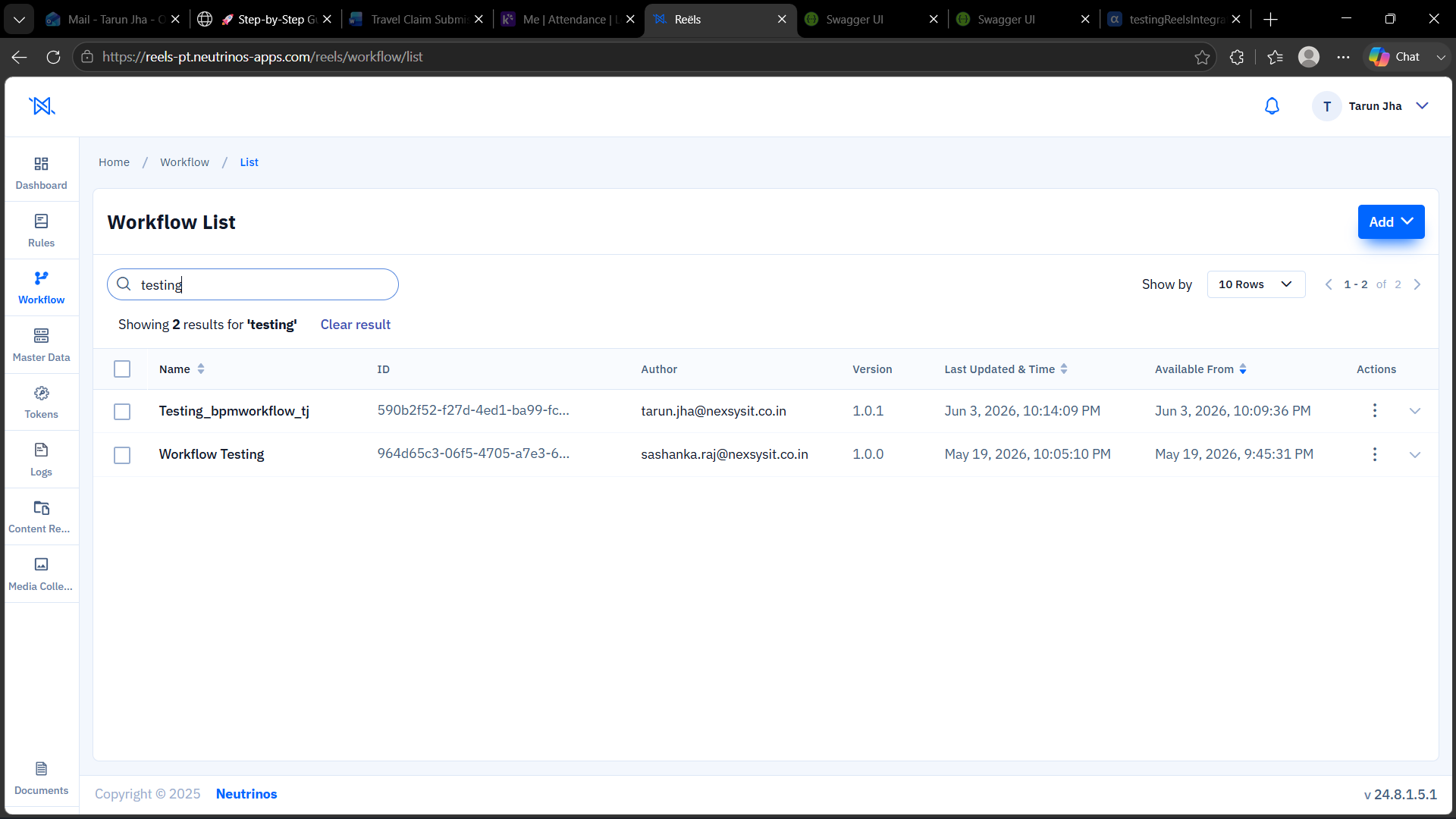Sort by Name column arrows
Image resolution: width=1456 pixels, height=819 pixels.
pyautogui.click(x=200, y=369)
